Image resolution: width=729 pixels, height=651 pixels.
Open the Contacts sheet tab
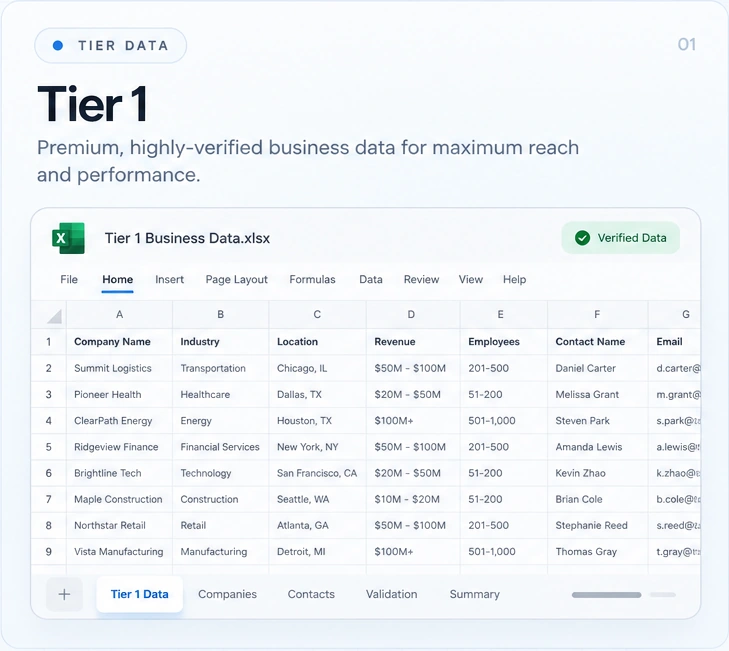pyautogui.click(x=311, y=594)
